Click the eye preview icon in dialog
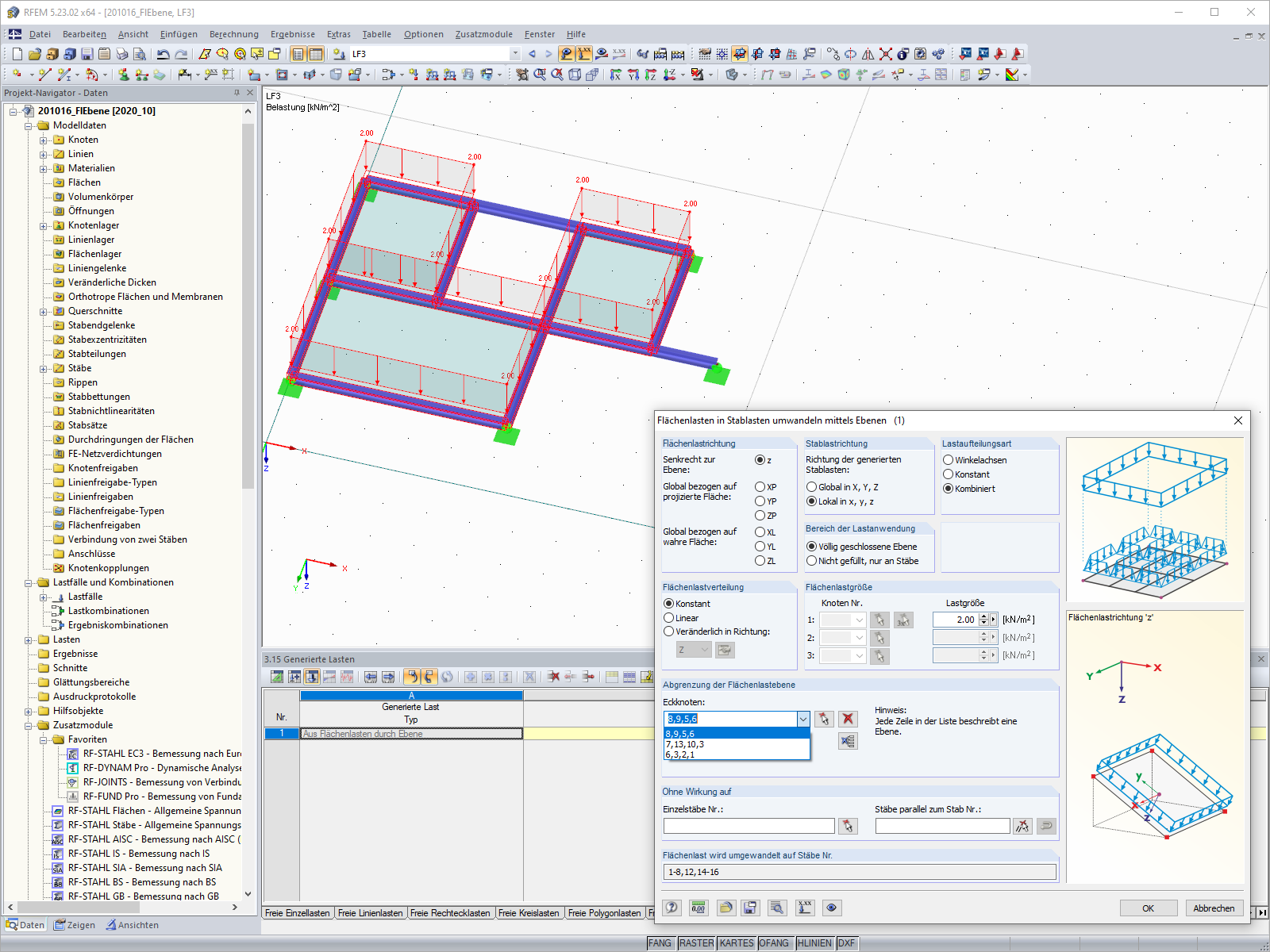The height and width of the screenshot is (952, 1270). 831,908
